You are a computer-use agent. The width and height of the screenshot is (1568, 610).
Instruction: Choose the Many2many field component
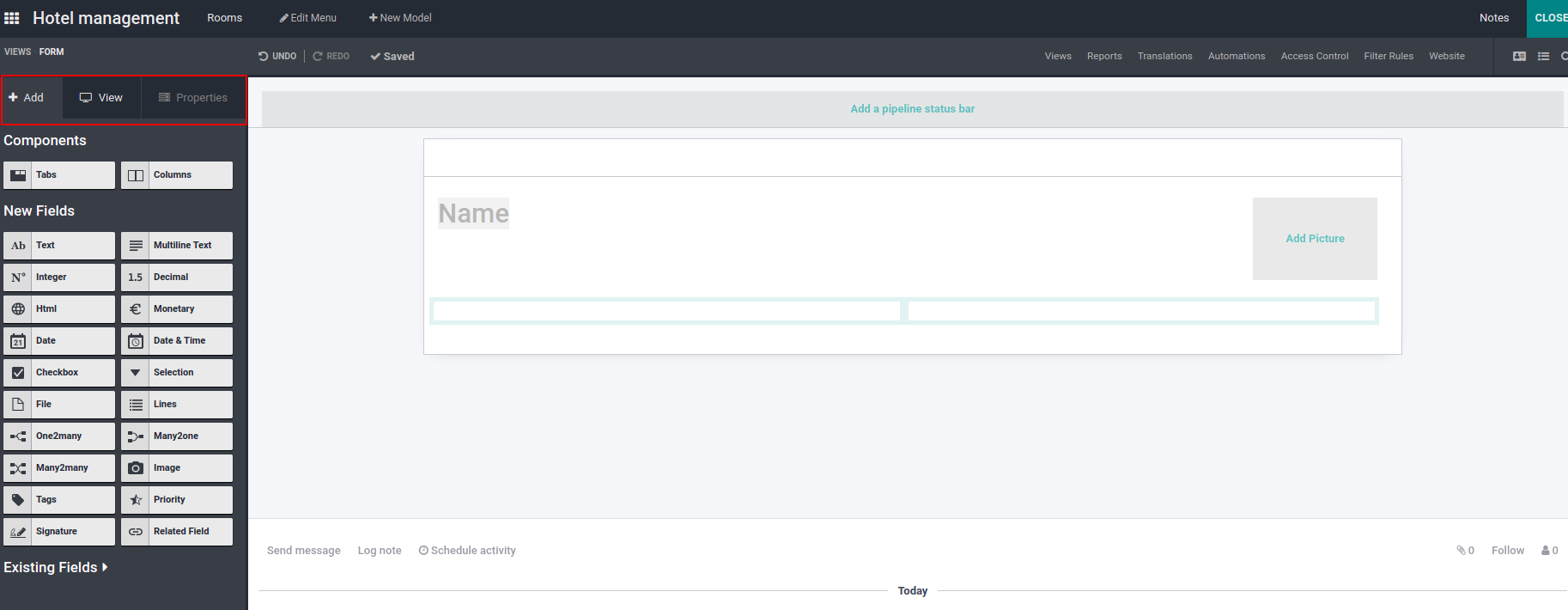(59, 468)
